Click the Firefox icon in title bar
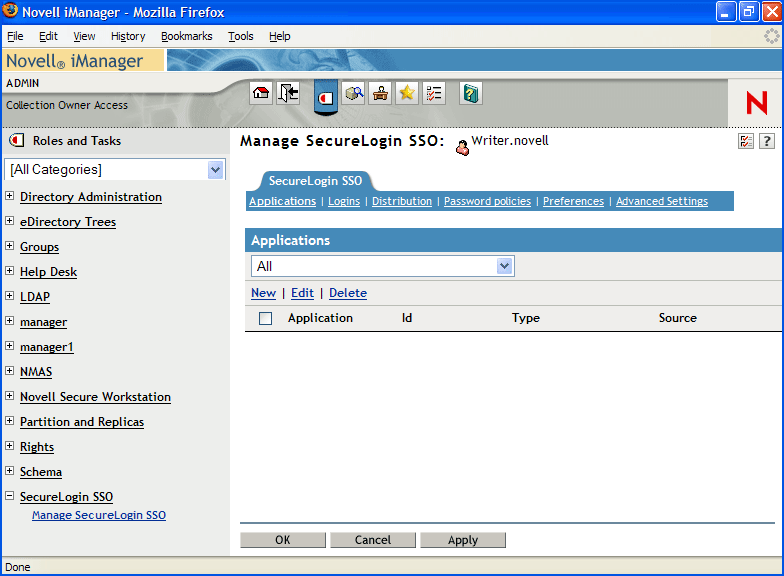The height and width of the screenshot is (576, 784). click(x=10, y=10)
